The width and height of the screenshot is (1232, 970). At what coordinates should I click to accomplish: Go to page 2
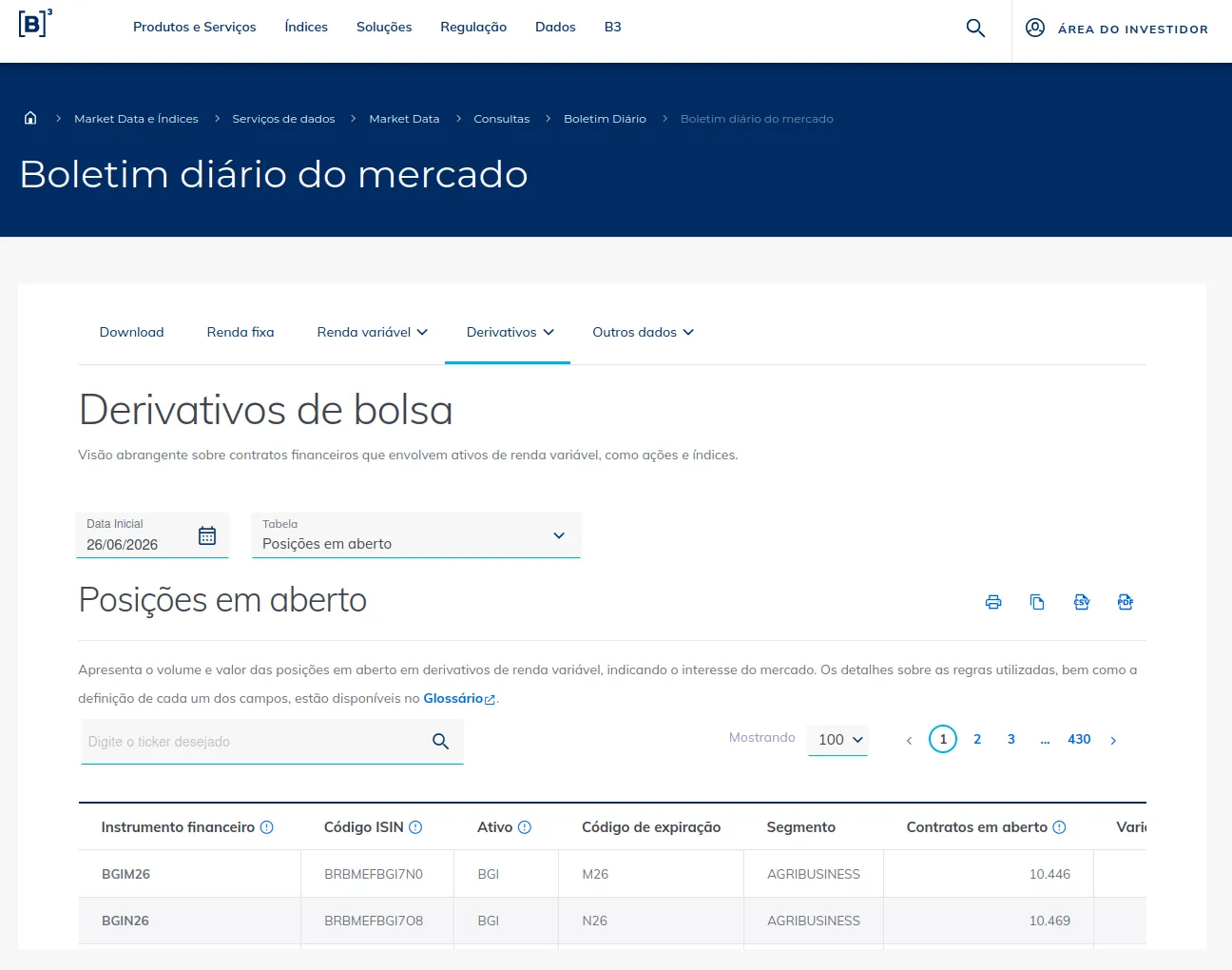click(977, 739)
